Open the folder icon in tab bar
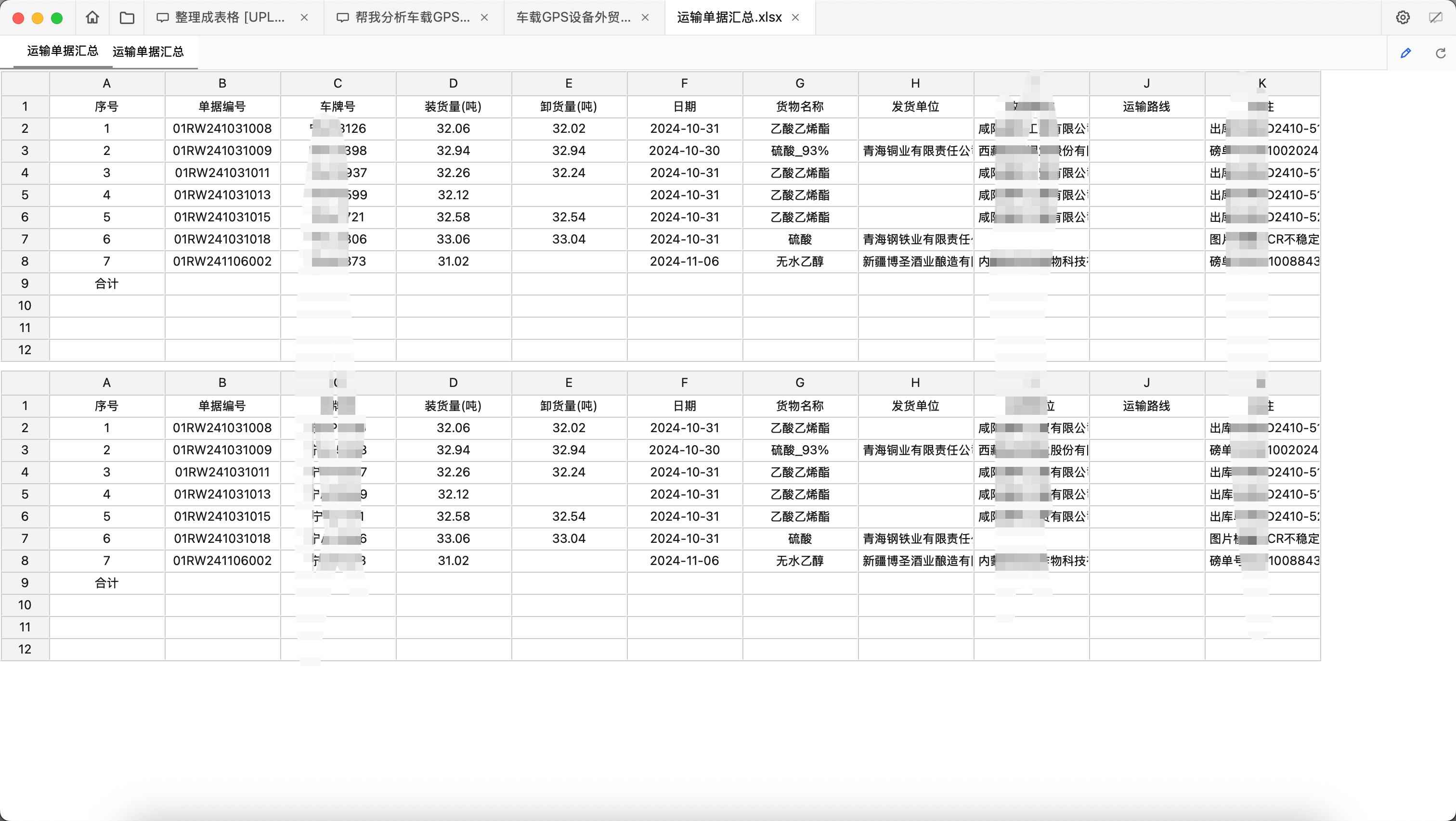 click(x=127, y=18)
